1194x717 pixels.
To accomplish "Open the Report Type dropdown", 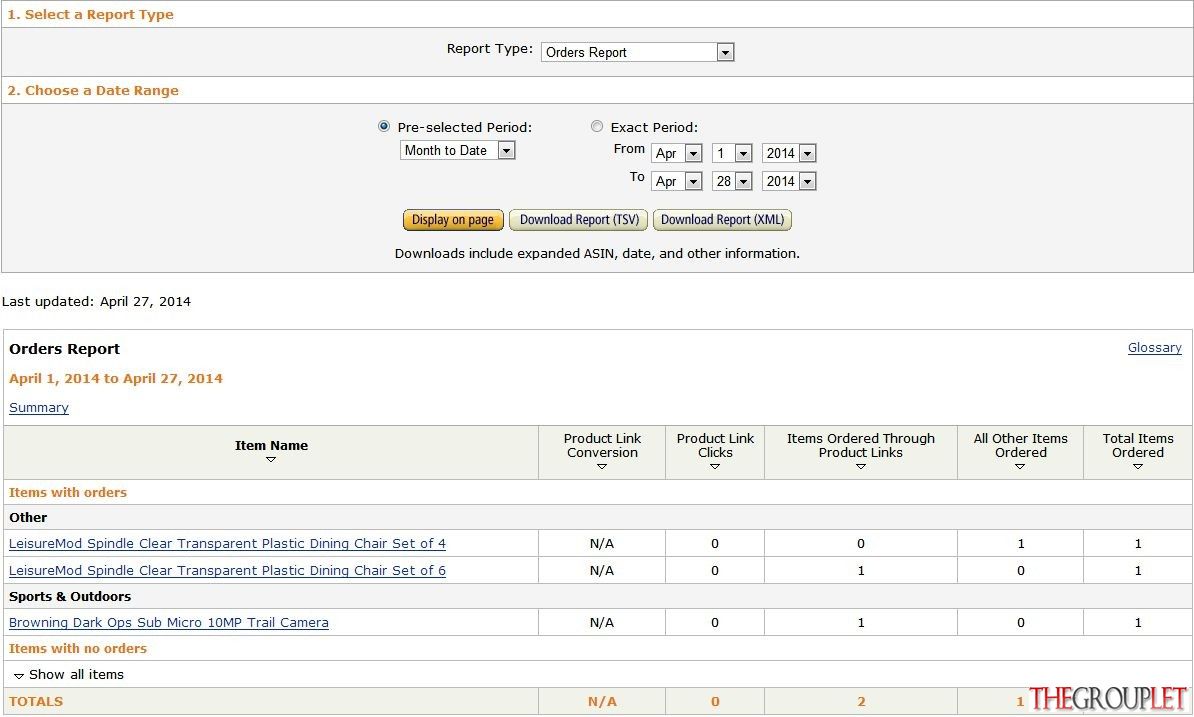I will point(637,52).
